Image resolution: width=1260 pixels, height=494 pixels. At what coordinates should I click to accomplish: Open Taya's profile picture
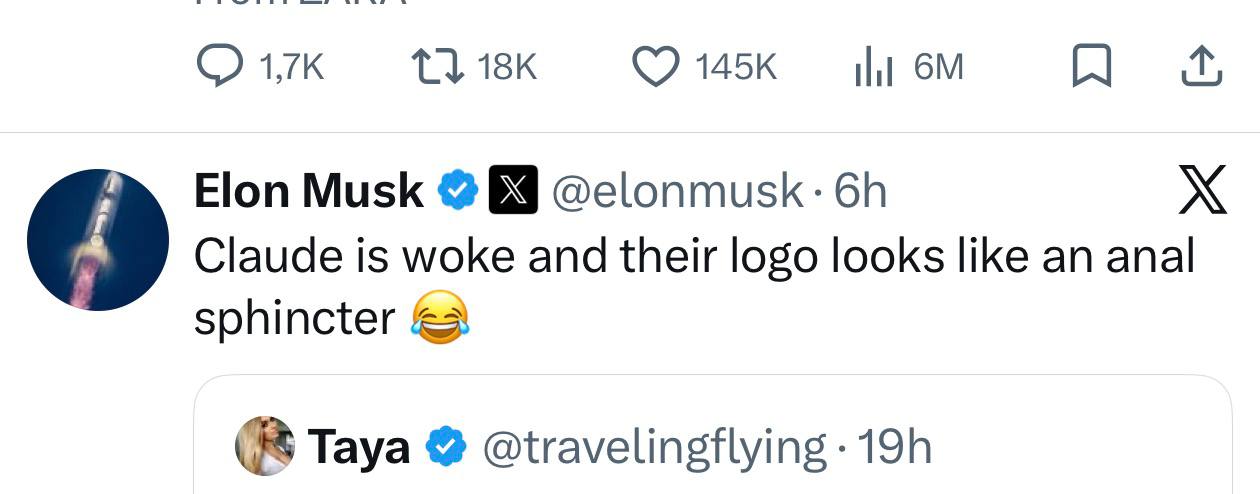point(265,446)
